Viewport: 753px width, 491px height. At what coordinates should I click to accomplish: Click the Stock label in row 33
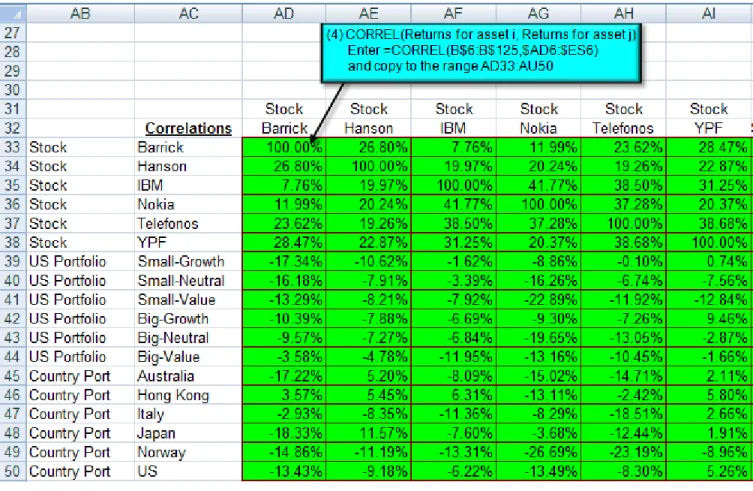pos(80,147)
